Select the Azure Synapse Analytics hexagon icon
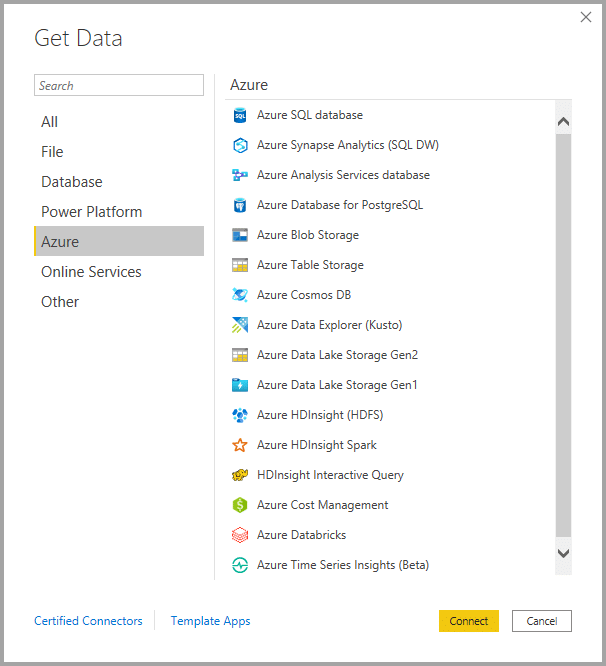Image resolution: width=606 pixels, height=666 pixels. (240, 146)
